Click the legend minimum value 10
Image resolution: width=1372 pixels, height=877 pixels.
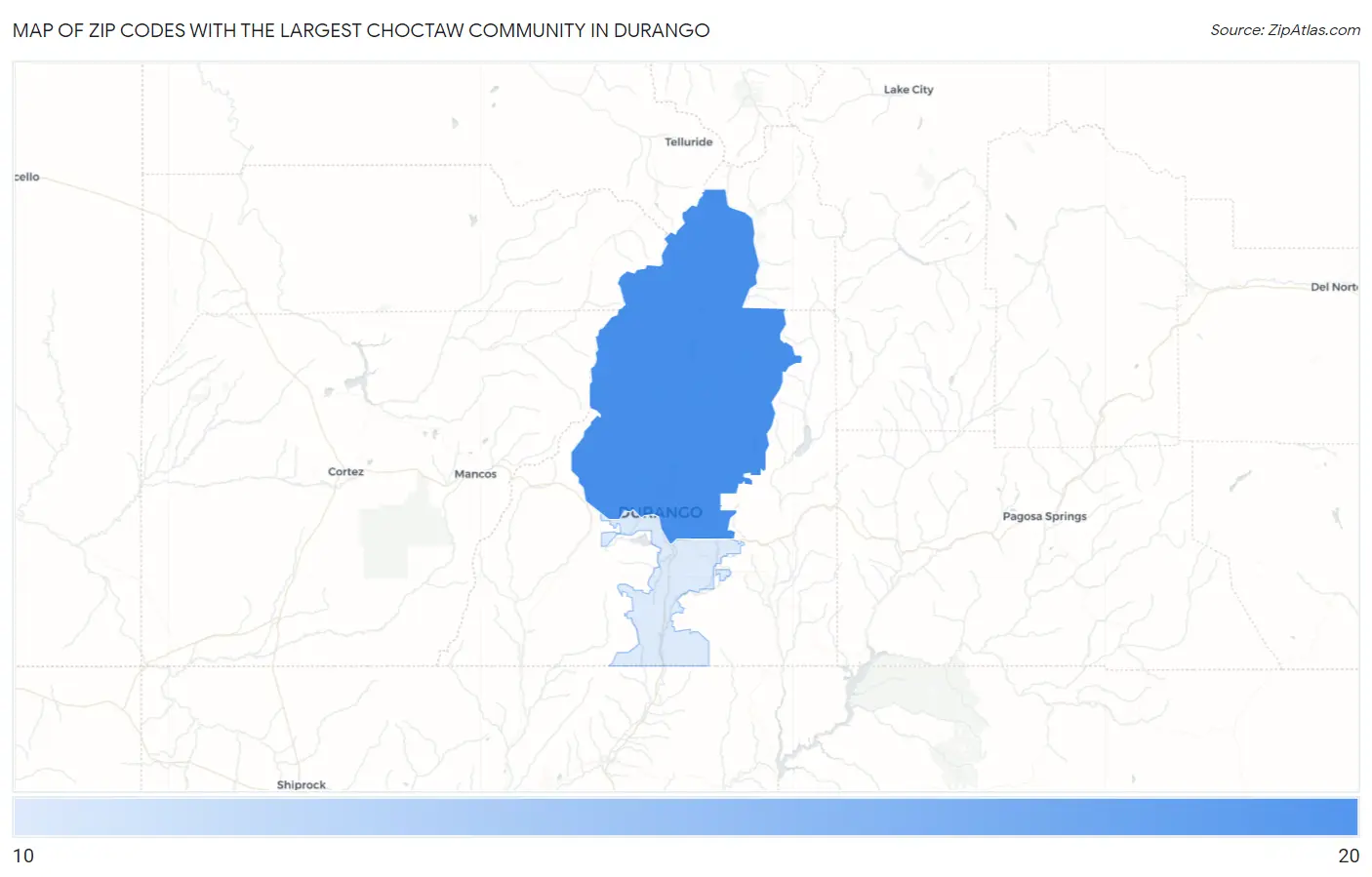pyautogui.click(x=23, y=857)
